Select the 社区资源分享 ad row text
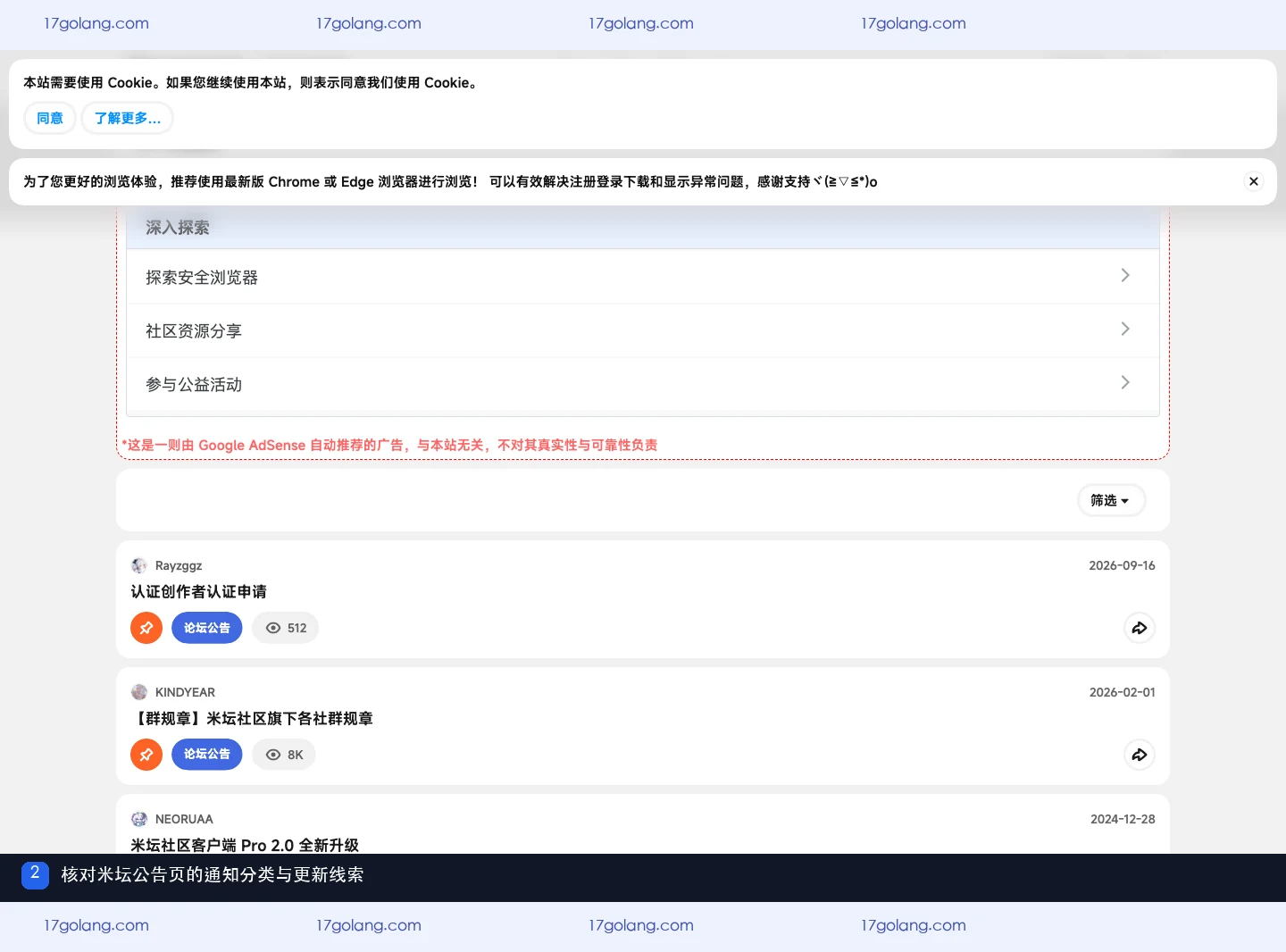Image resolution: width=1286 pixels, height=952 pixels. 194,331
